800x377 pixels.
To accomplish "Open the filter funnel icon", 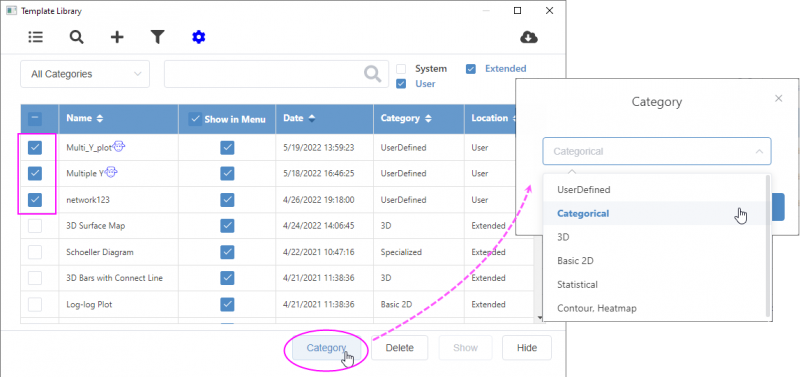I will point(158,37).
